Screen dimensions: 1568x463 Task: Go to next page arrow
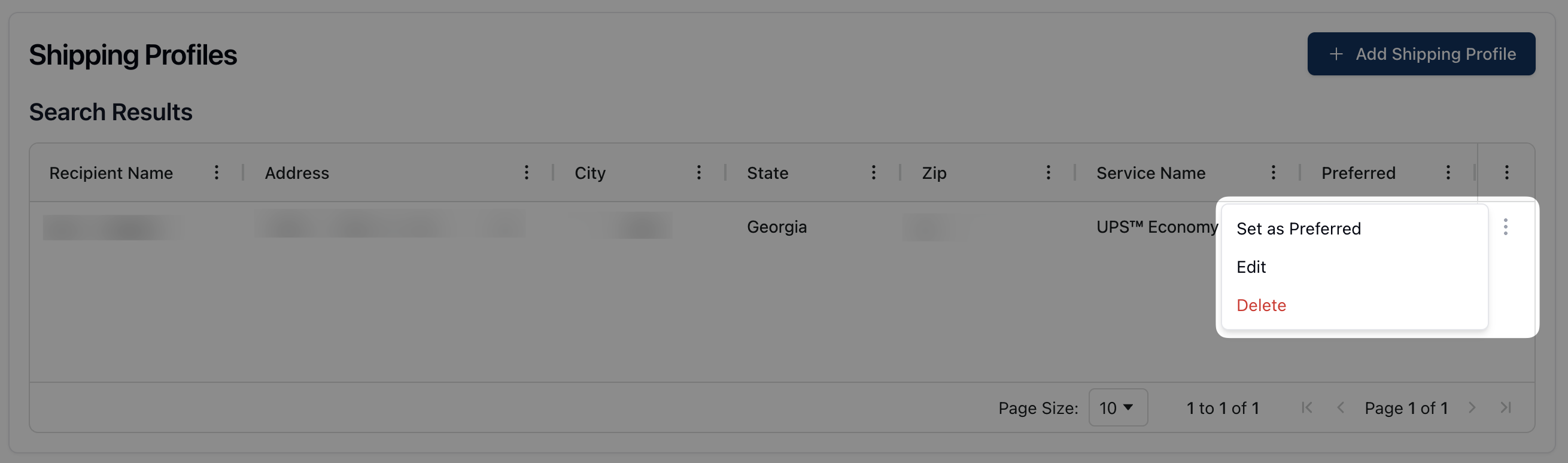coord(1472,407)
